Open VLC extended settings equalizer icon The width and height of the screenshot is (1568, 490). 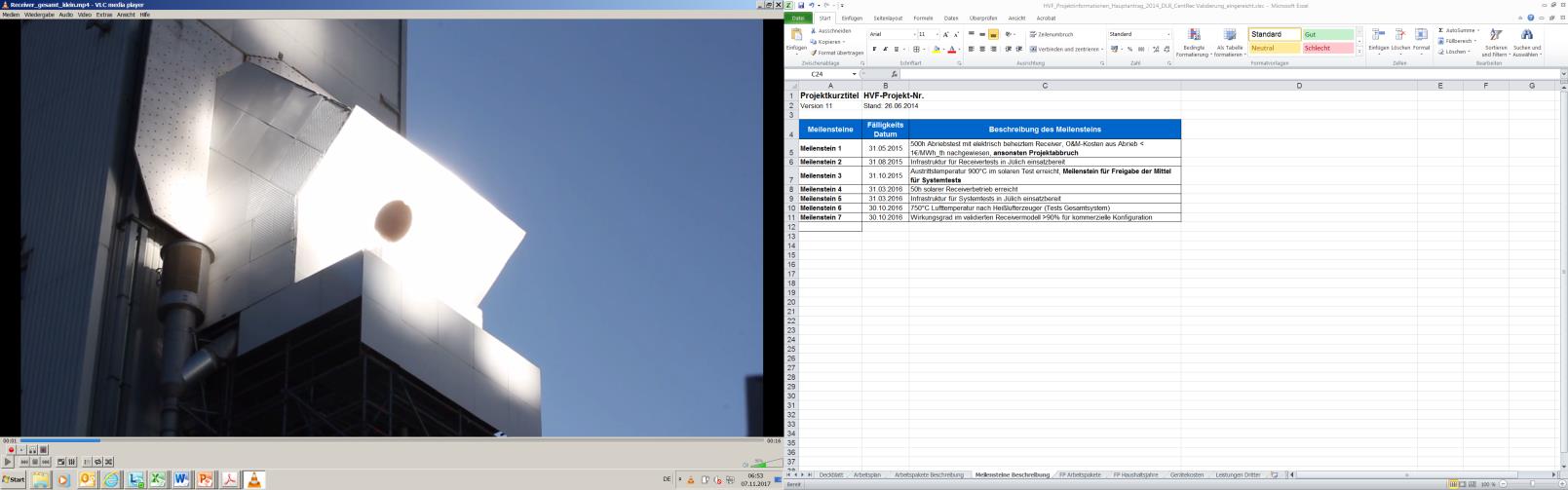72,462
